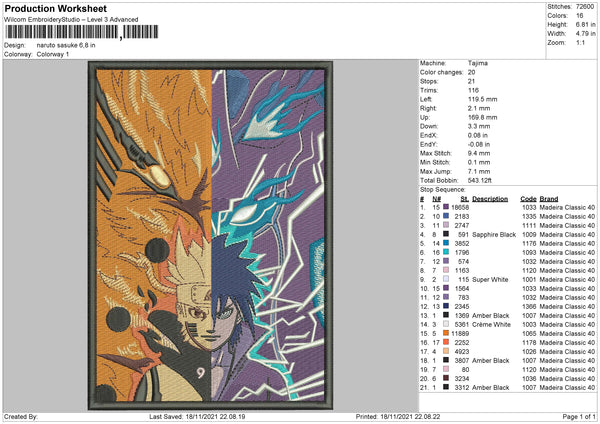Select the Zoom value 1:1
This screenshot has height=424, width=600.
(580, 42)
